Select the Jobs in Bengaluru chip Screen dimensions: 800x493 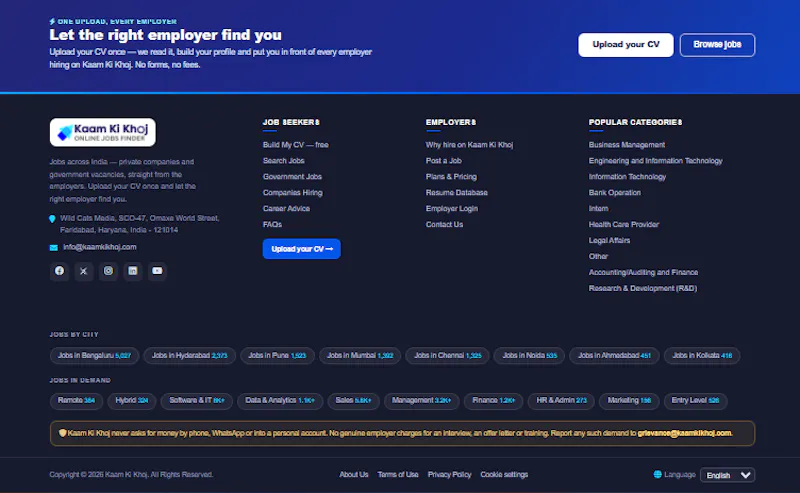point(94,355)
